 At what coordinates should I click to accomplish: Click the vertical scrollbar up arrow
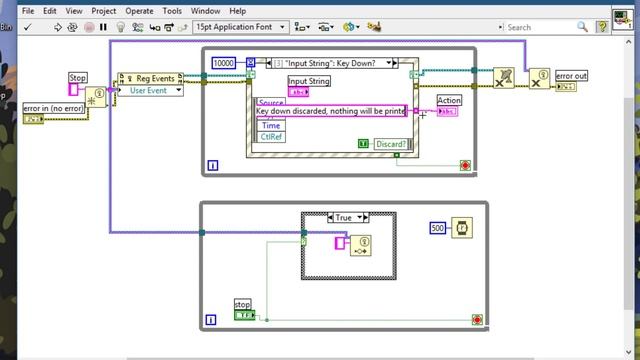tap(628, 42)
